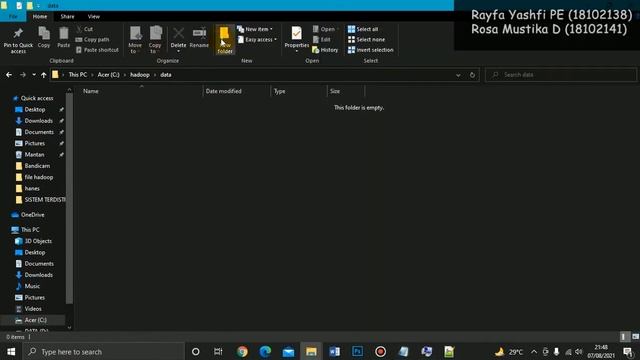Expand address bar history dropdown
Image resolution: width=640 pixels, height=360 pixels.
[458, 75]
